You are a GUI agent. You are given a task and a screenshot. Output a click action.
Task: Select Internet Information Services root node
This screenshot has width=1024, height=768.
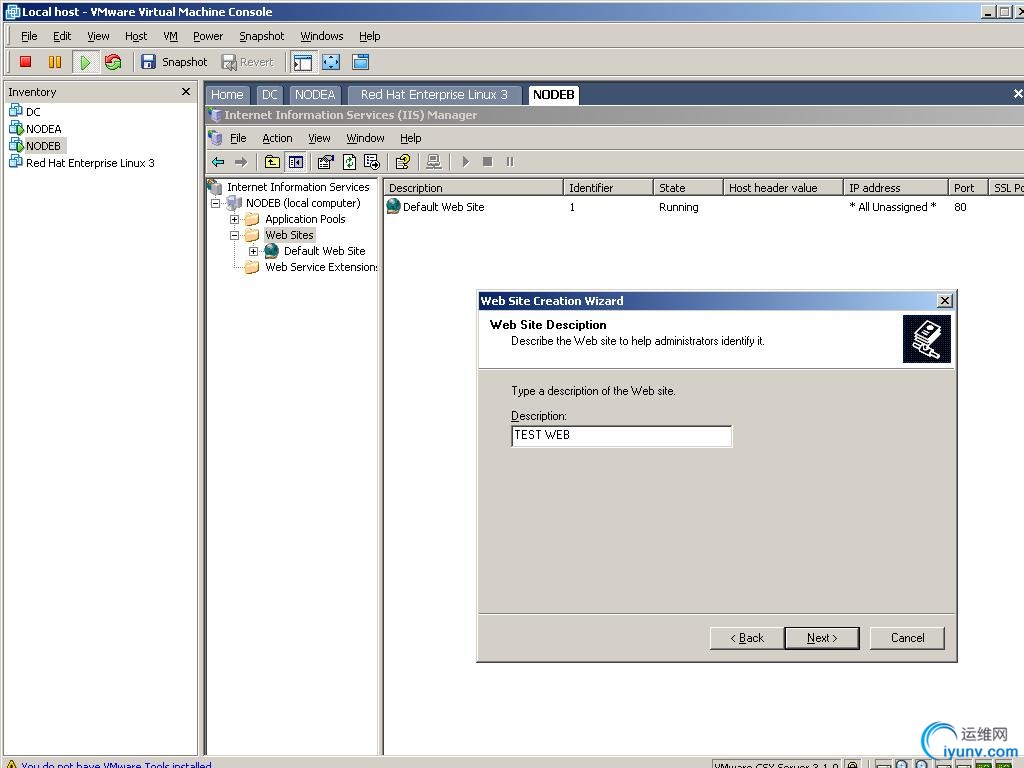298,187
